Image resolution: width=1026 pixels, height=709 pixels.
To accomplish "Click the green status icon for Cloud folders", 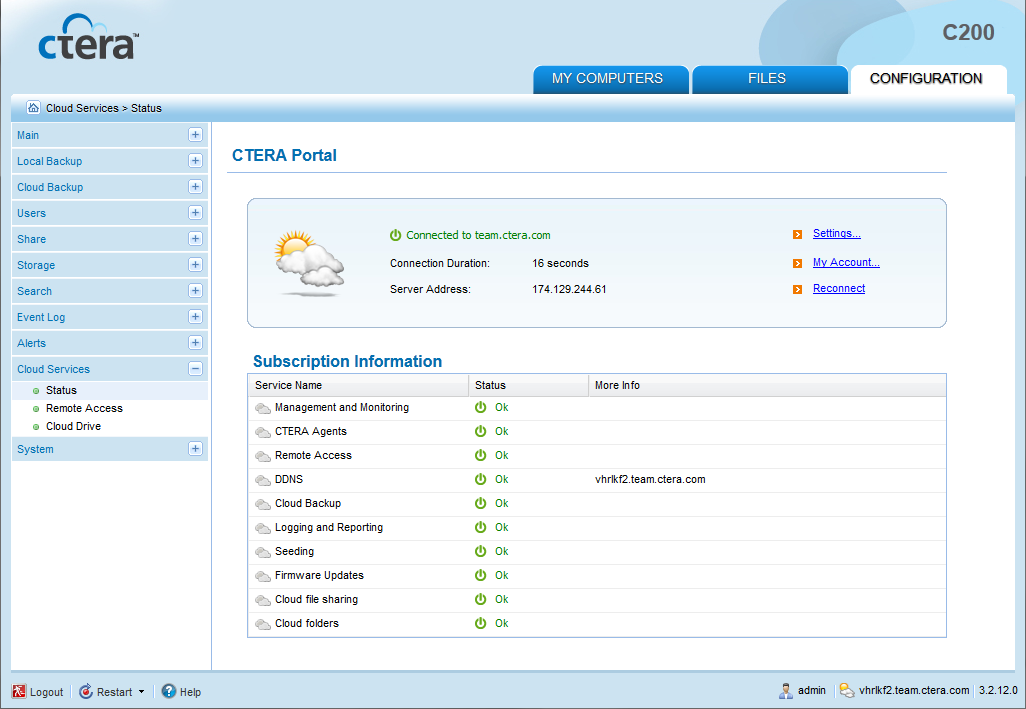I will [x=480, y=623].
